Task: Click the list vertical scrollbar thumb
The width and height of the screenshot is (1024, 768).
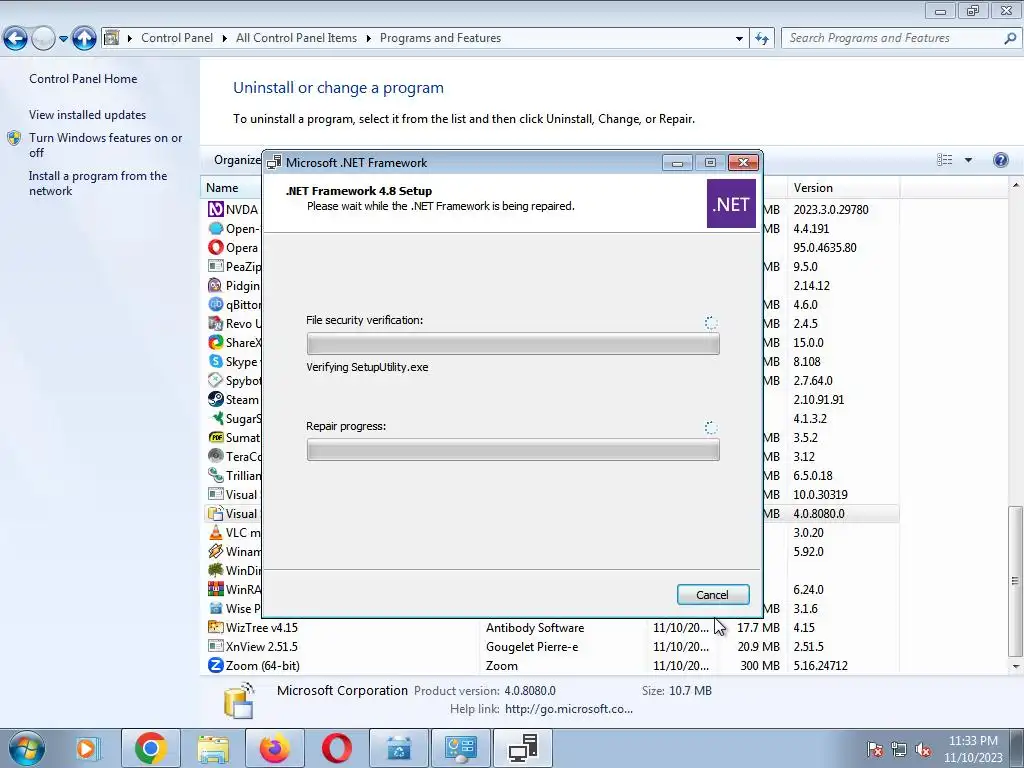Action: pyautogui.click(x=1014, y=581)
